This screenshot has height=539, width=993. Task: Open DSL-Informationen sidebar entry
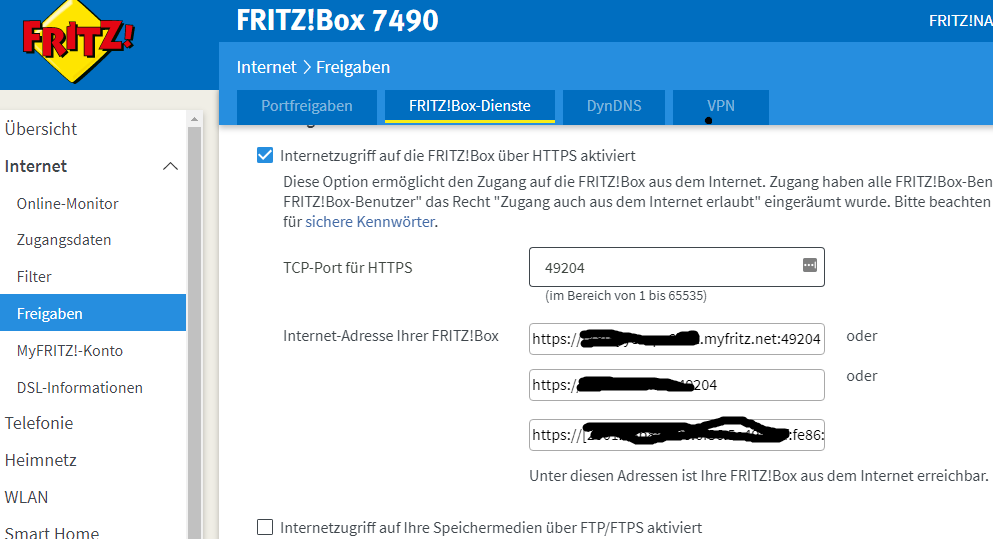80,387
